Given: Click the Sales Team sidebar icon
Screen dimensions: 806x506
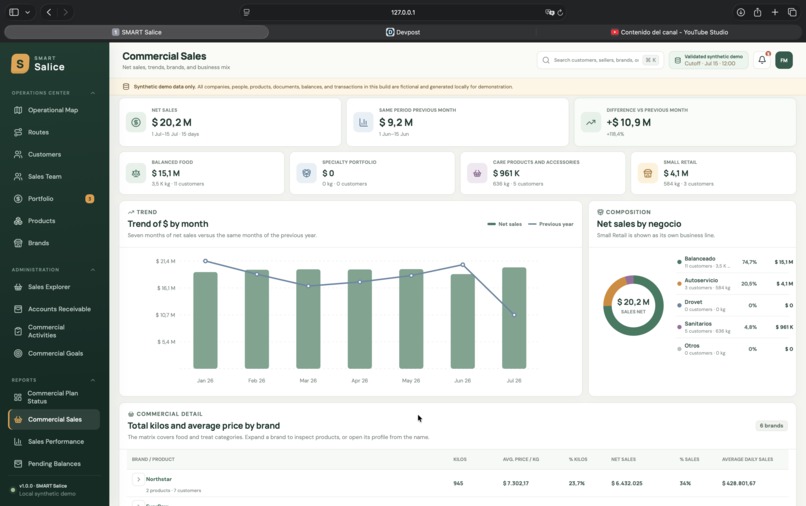Looking at the screenshot, I should click(x=18, y=176).
